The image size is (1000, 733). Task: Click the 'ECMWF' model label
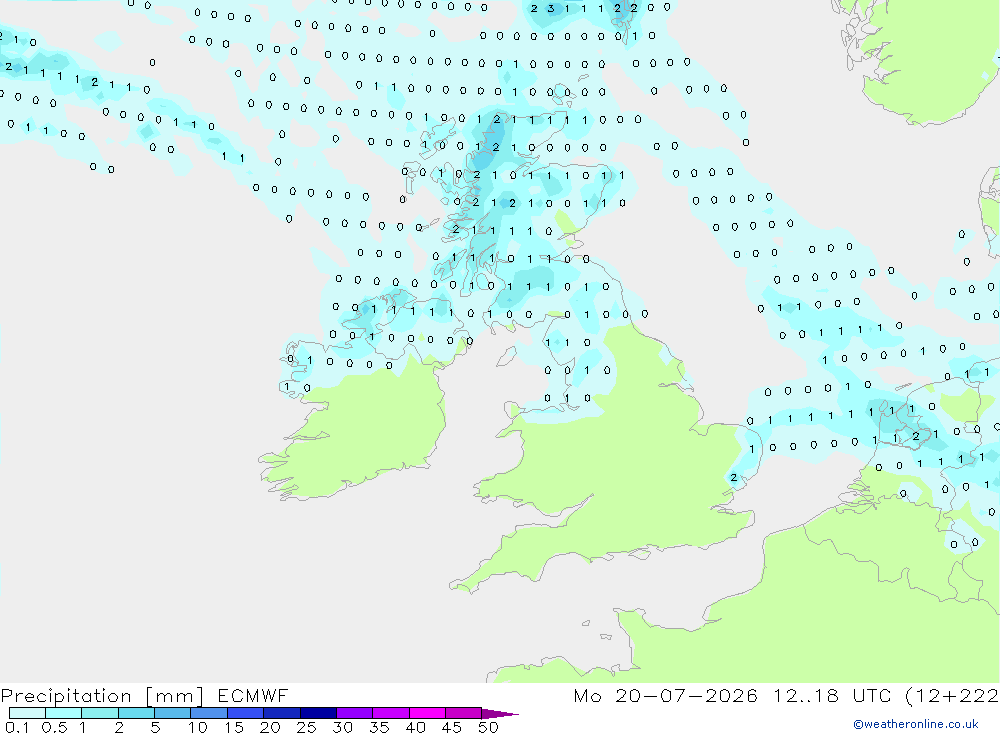coord(253,695)
